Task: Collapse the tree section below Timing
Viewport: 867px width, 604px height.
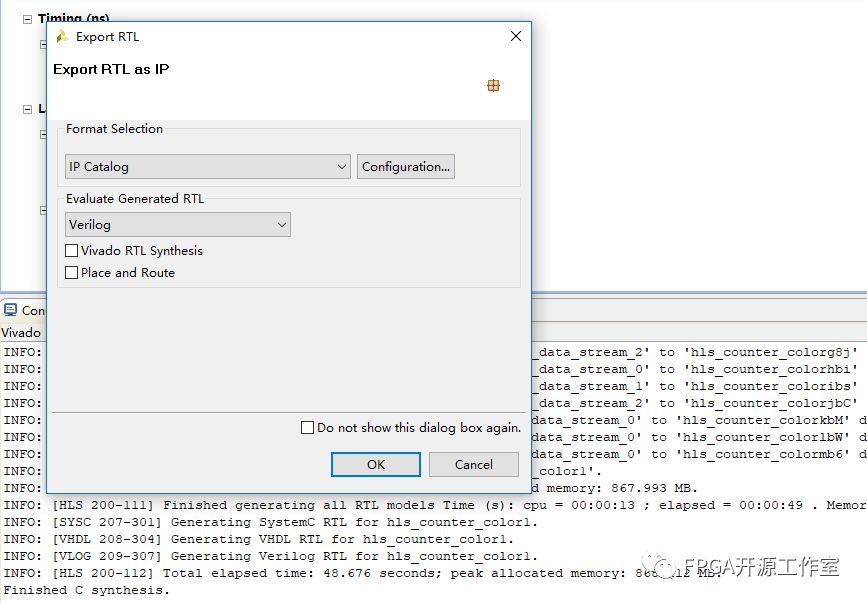Action: coord(28,109)
